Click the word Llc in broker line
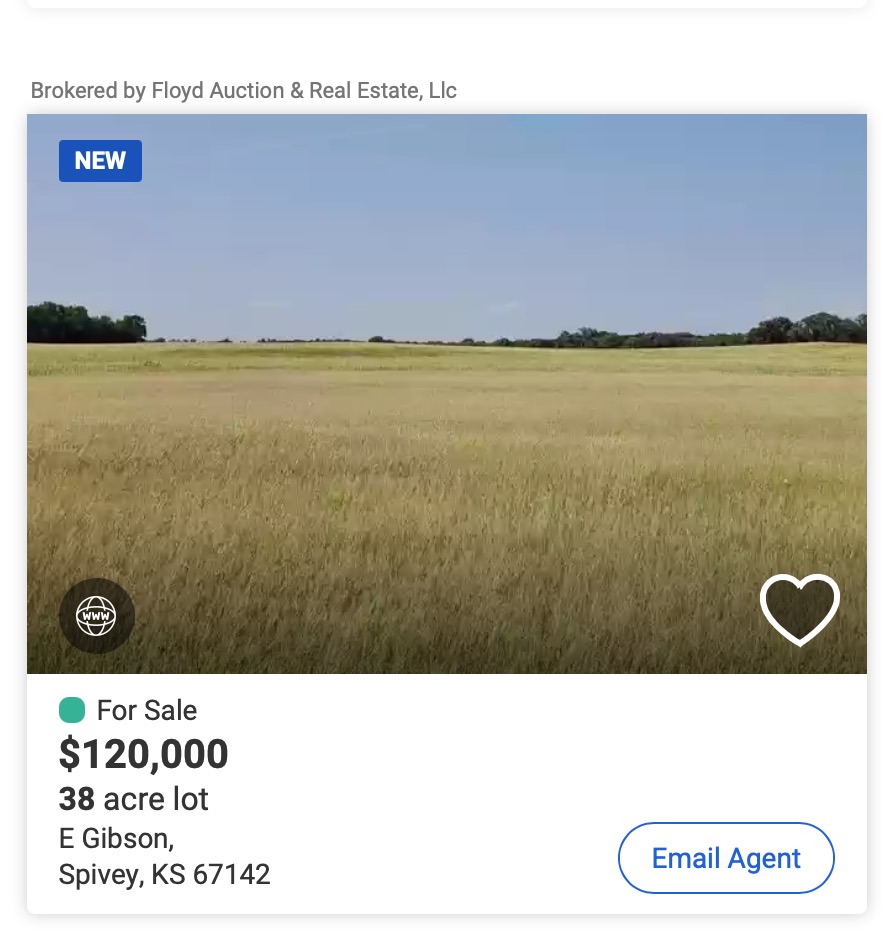 click(x=442, y=91)
